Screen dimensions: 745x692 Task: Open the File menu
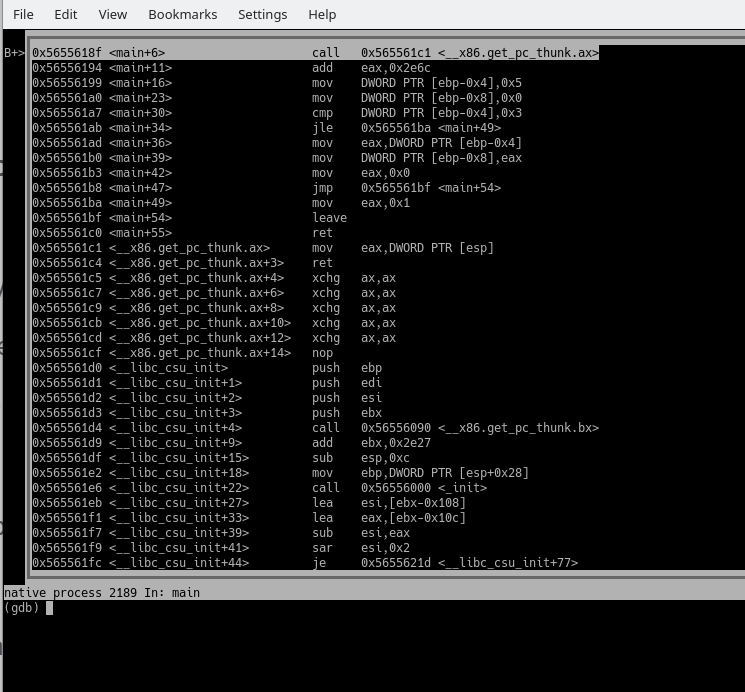click(x=23, y=14)
